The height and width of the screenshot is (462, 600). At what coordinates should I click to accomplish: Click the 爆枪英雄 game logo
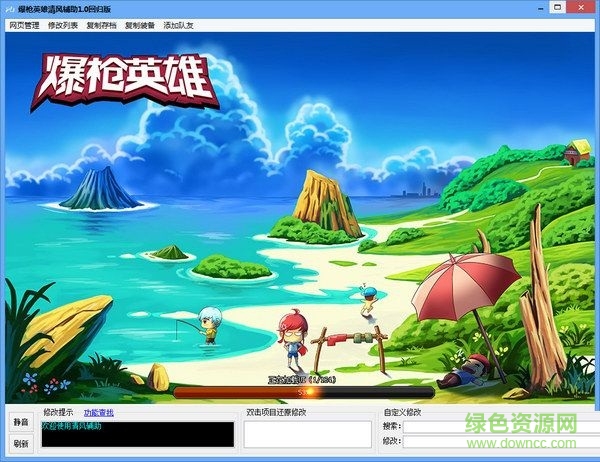pos(130,82)
